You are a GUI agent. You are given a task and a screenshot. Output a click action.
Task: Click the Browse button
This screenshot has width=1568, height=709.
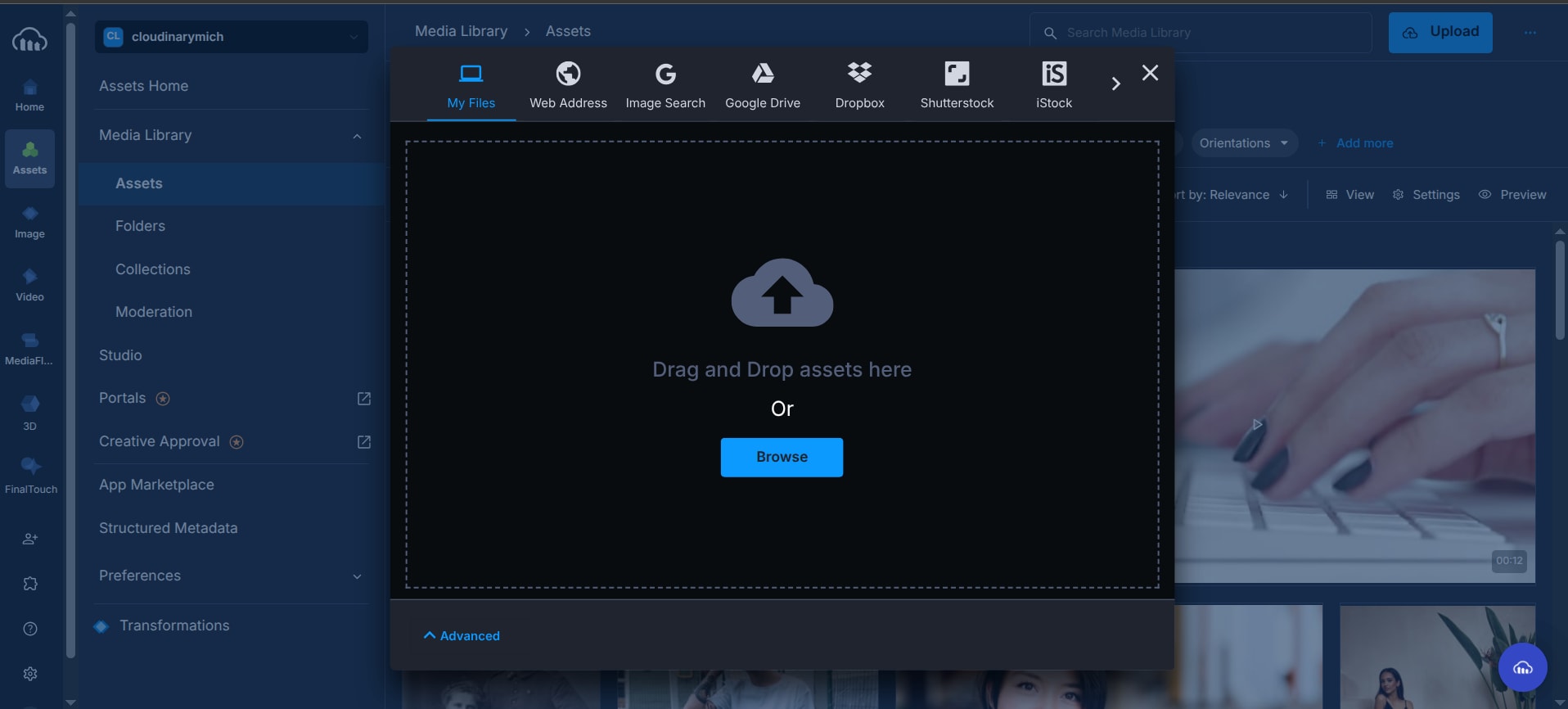[x=782, y=457]
